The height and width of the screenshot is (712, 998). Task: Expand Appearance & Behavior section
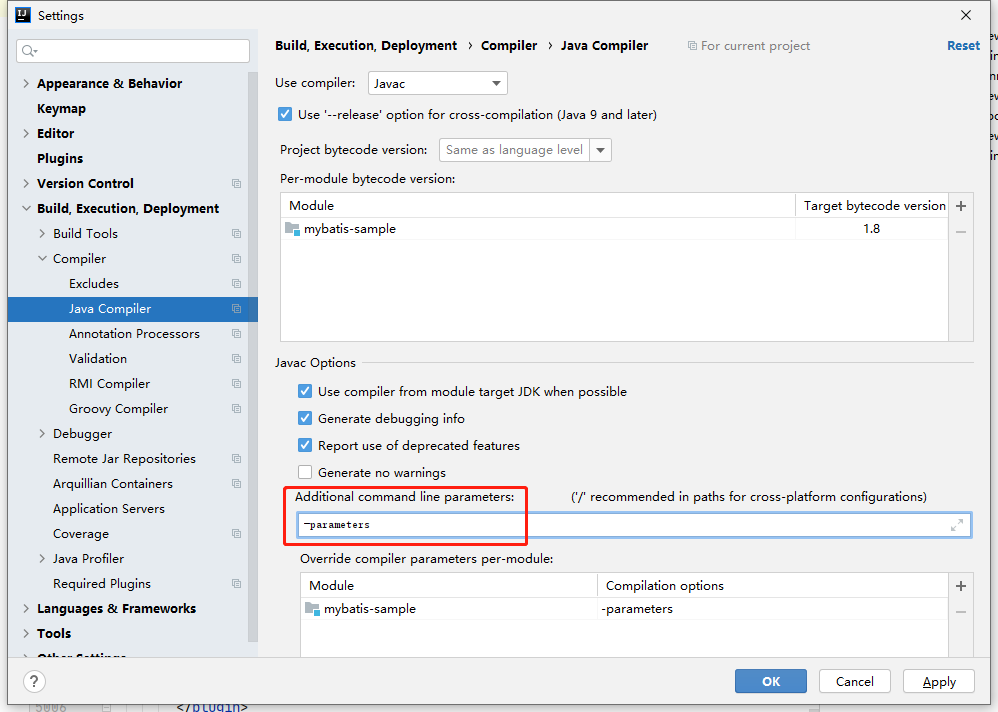(x=26, y=83)
